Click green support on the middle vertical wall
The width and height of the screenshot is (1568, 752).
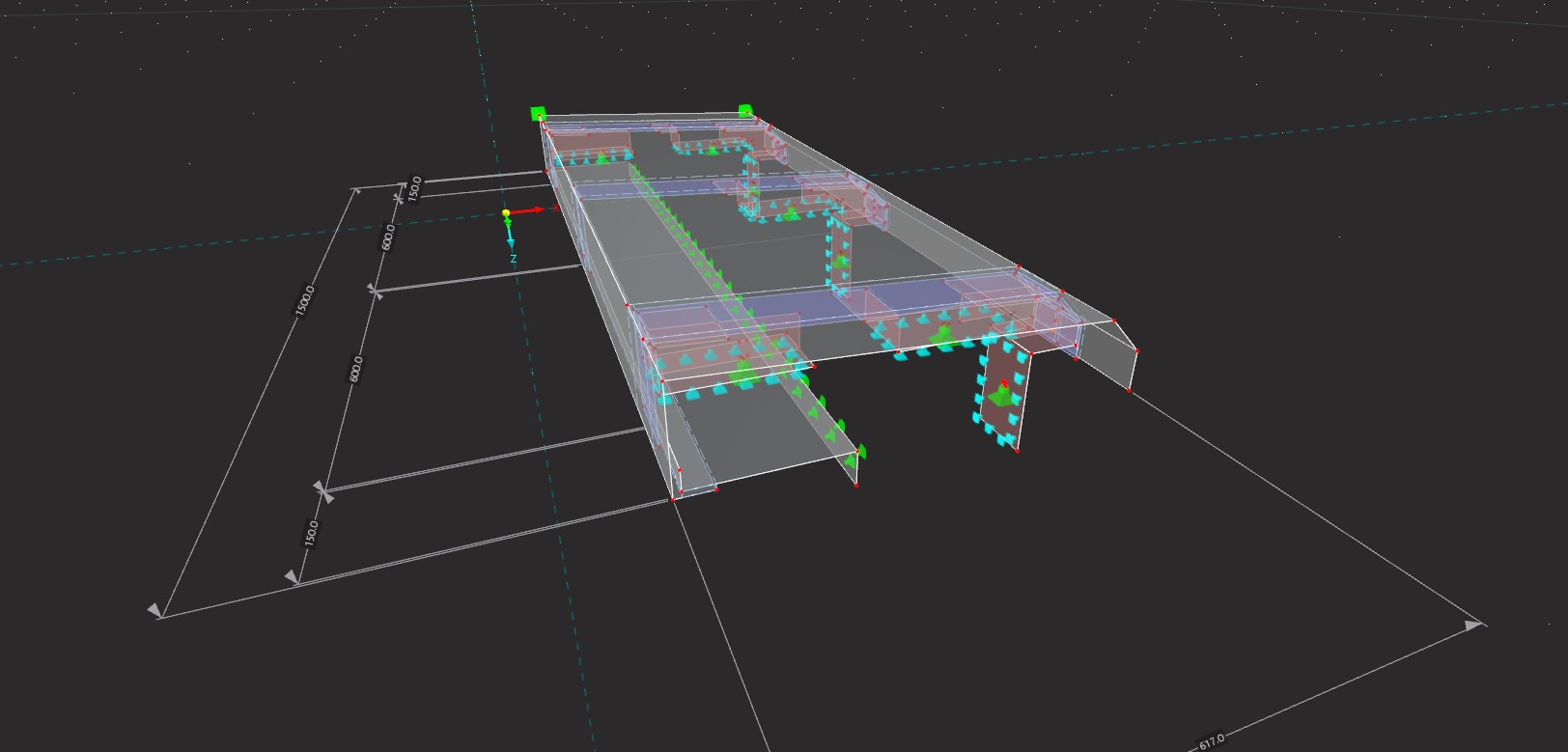click(x=840, y=261)
